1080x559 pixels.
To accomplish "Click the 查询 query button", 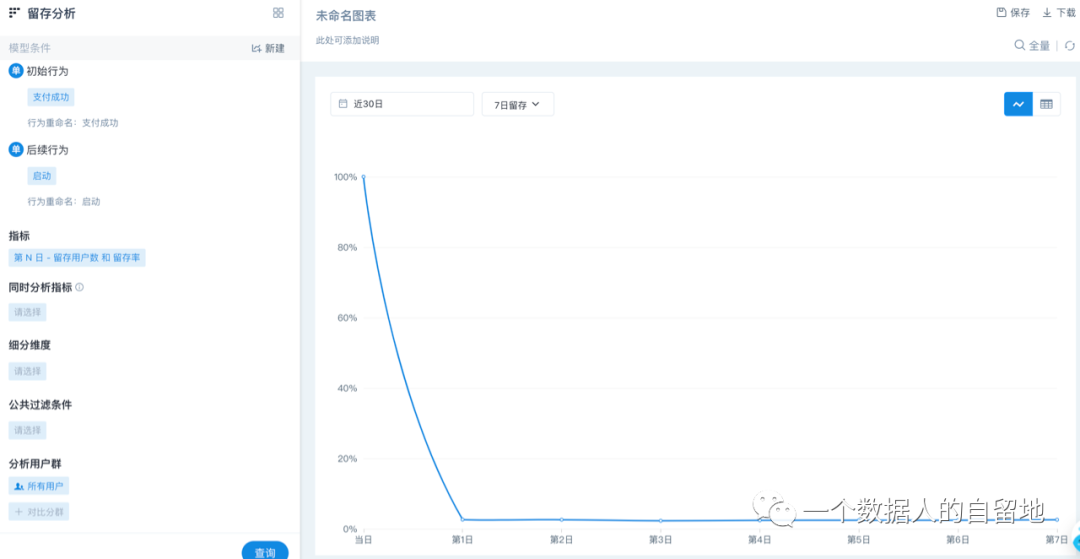I will [265, 552].
